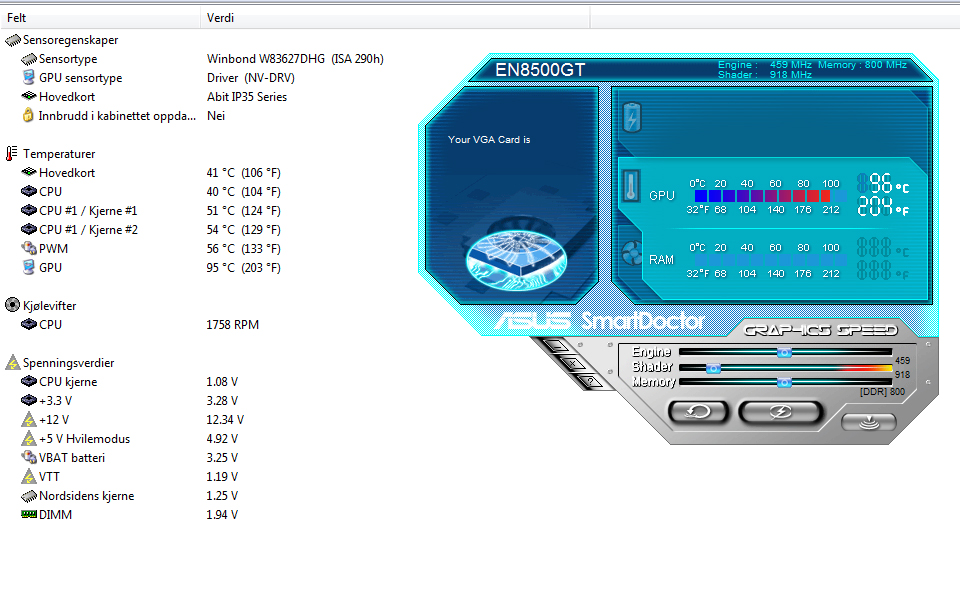Click the Sensoregenskaper section icon
The height and width of the screenshot is (607, 960).
click(x=13, y=40)
